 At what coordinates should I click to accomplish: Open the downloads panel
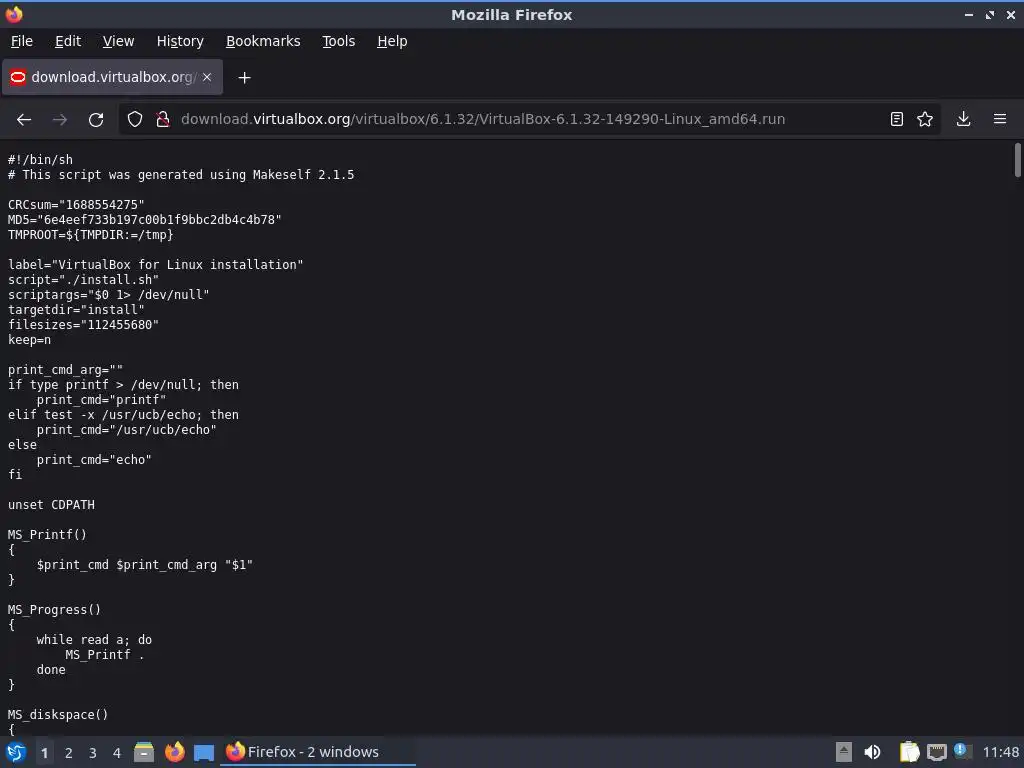[963, 120]
